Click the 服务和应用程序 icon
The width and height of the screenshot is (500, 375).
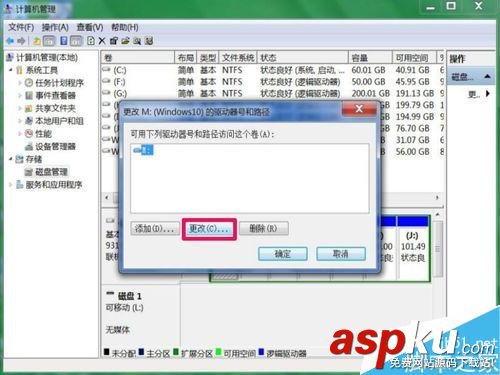(x=20, y=185)
